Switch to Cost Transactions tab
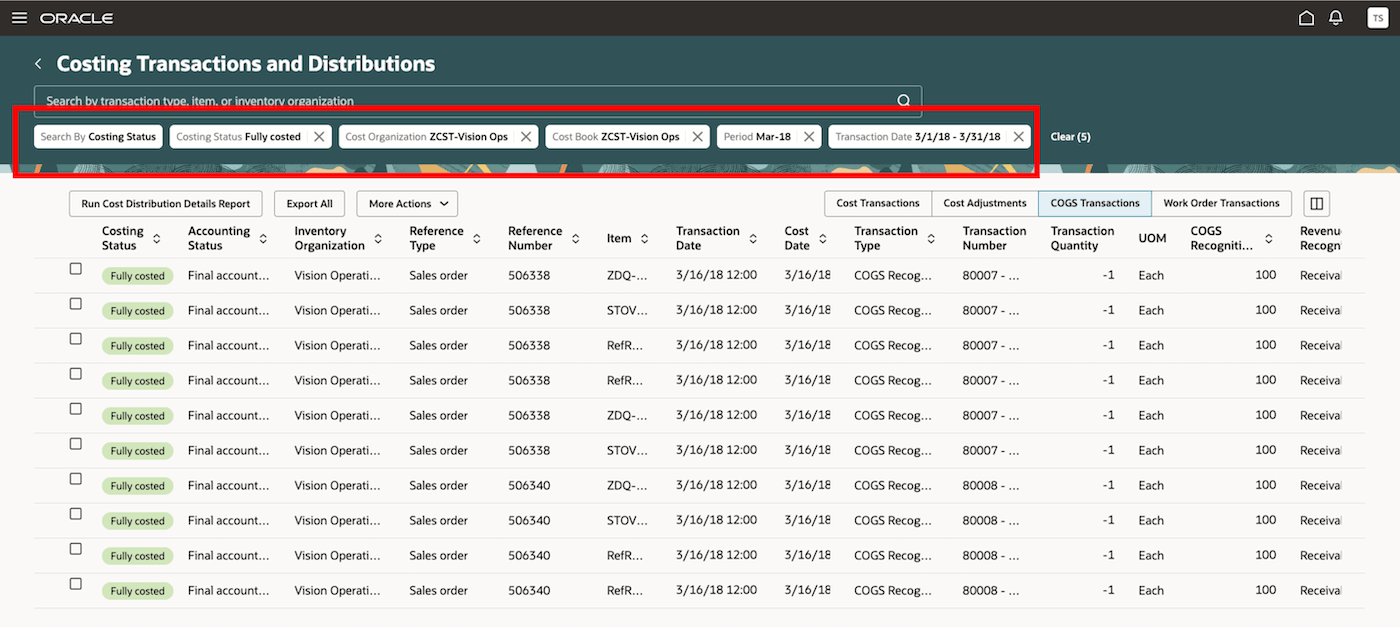This screenshot has height=631, width=1400. [878, 203]
